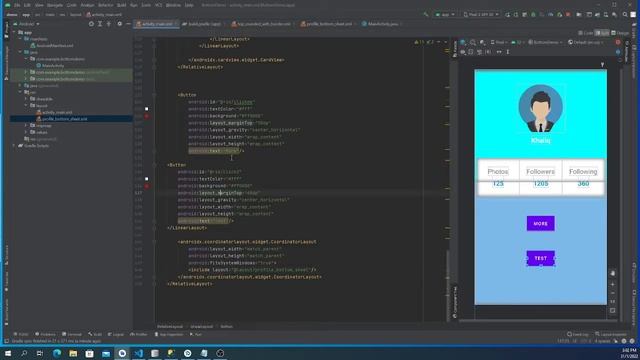This screenshot has height=360, width=640.
Task: Toggle the view options eye icon in preview
Action: 463,52
